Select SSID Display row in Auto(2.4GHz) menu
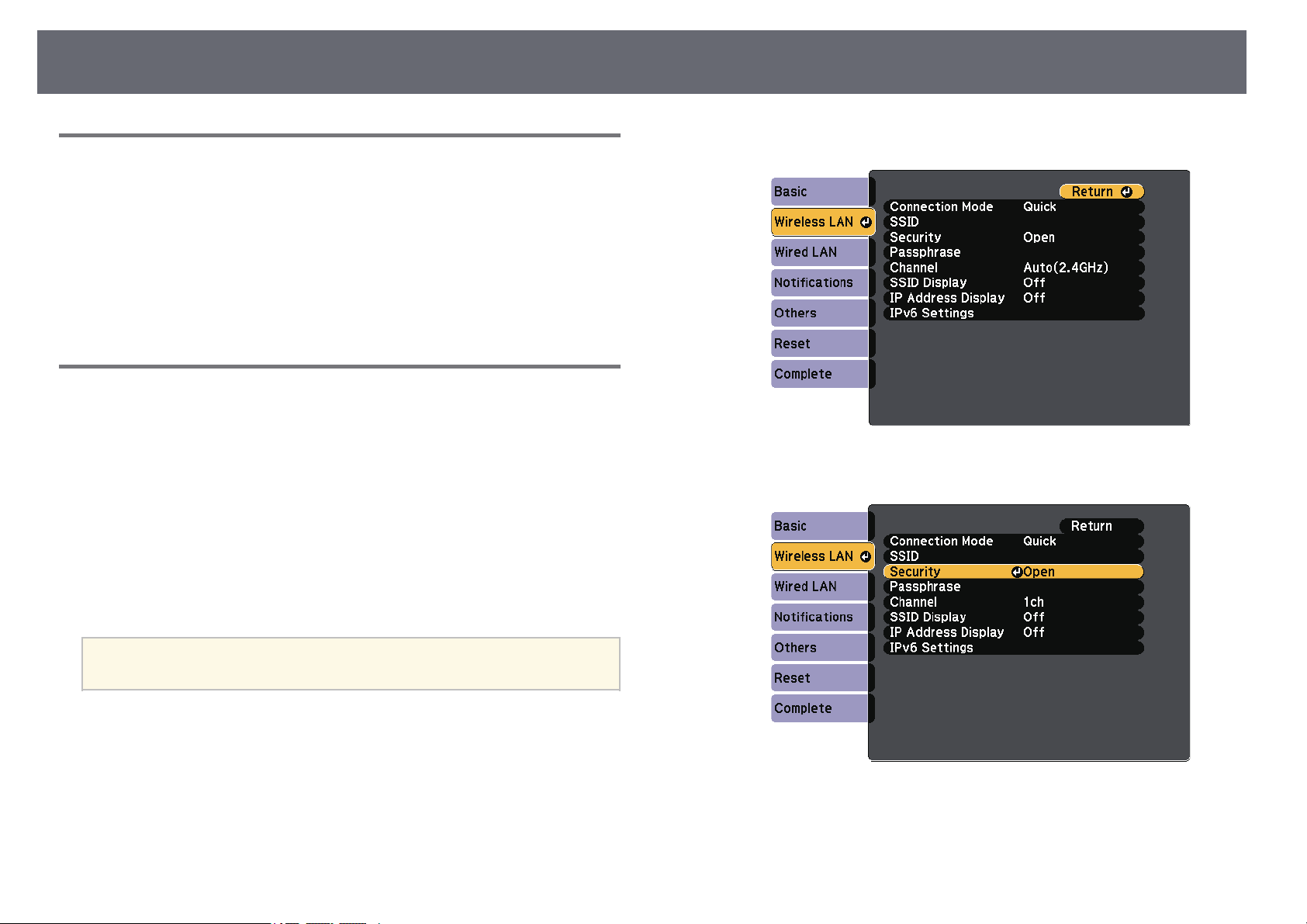 pyautogui.click(x=1014, y=282)
